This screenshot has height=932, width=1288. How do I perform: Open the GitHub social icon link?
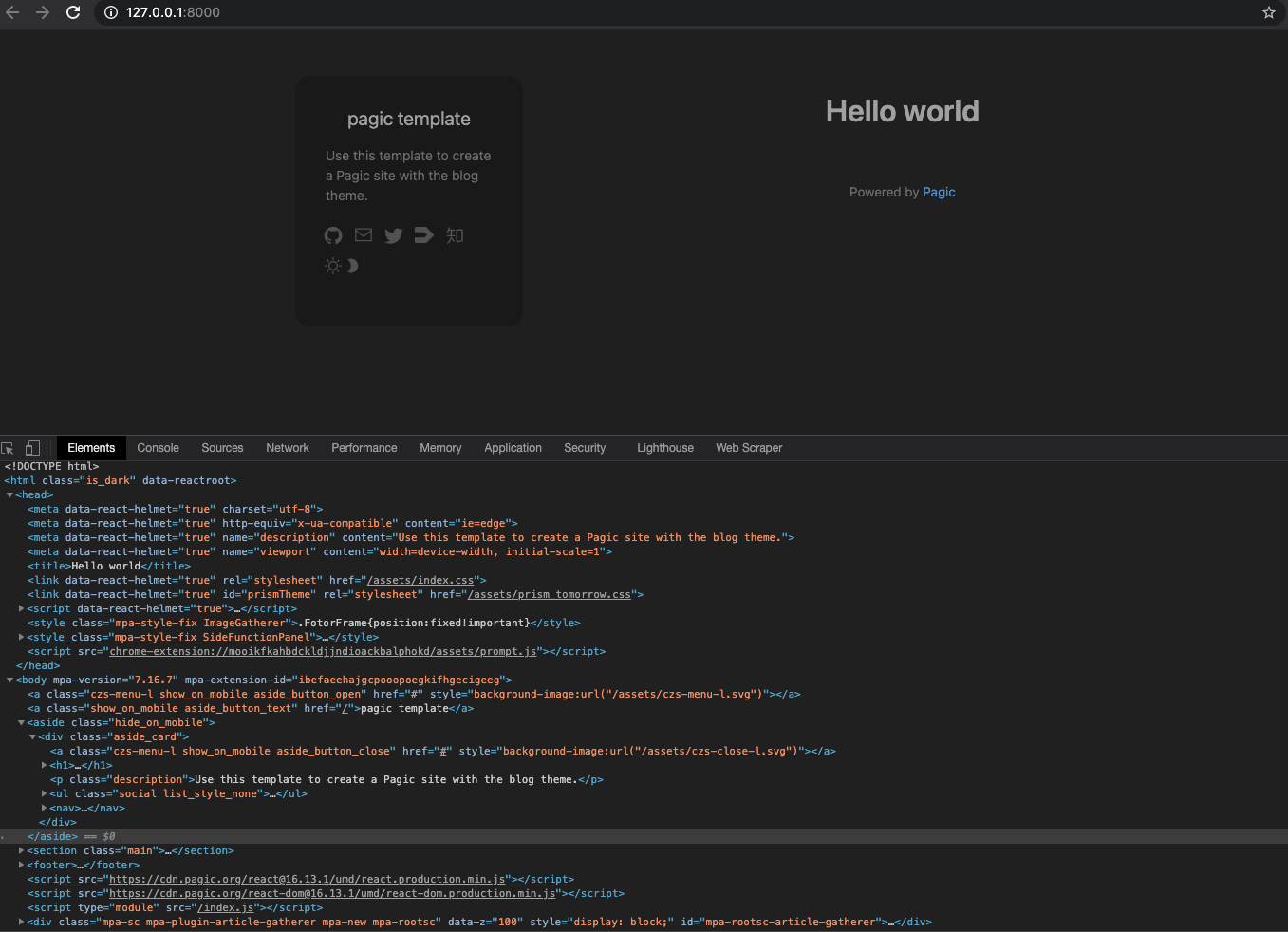coord(333,235)
